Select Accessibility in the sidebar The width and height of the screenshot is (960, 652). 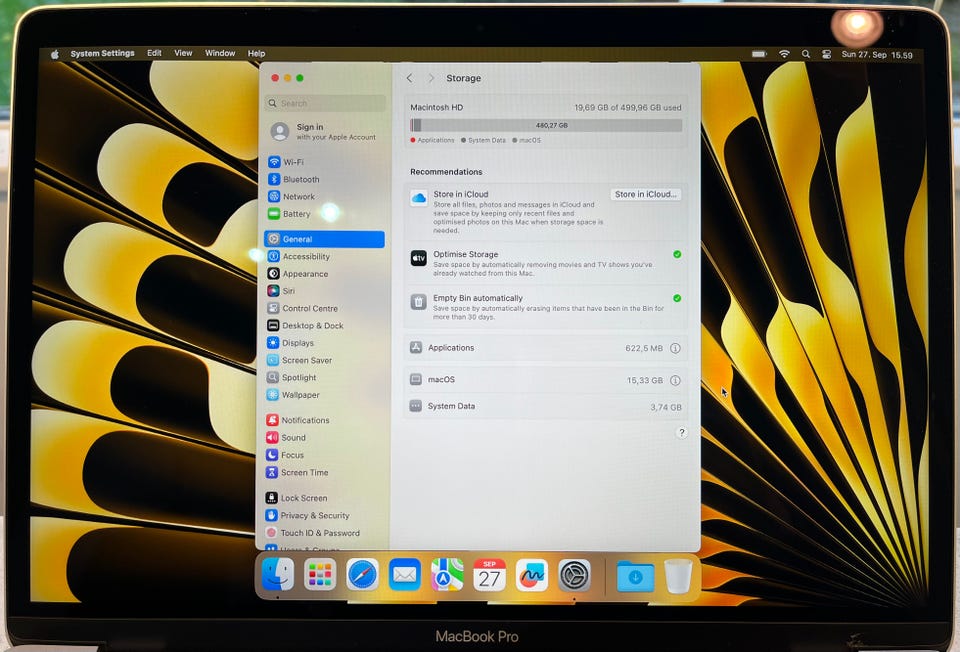click(x=324, y=257)
